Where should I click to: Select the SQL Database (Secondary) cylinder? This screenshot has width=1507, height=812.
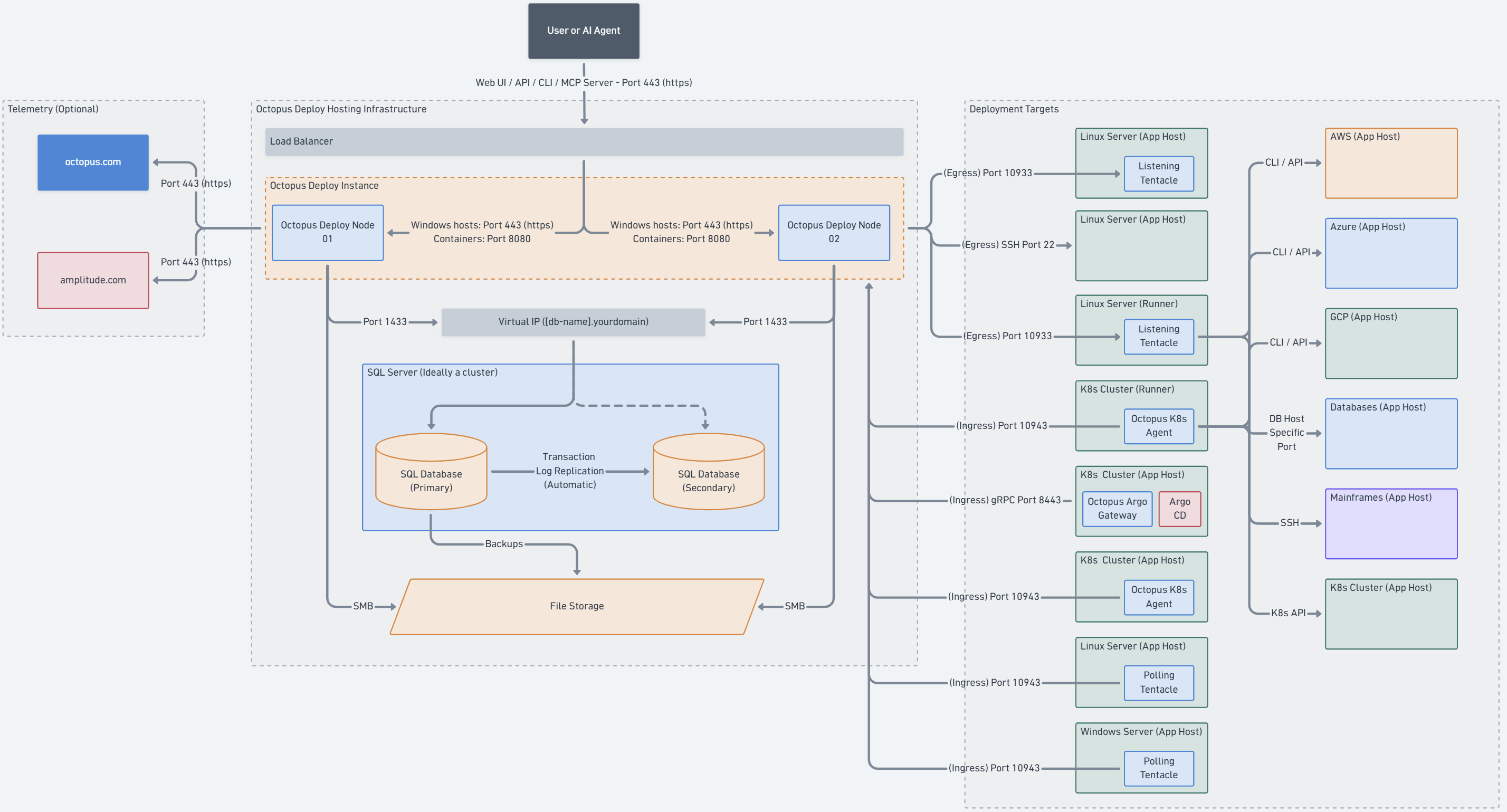click(709, 472)
